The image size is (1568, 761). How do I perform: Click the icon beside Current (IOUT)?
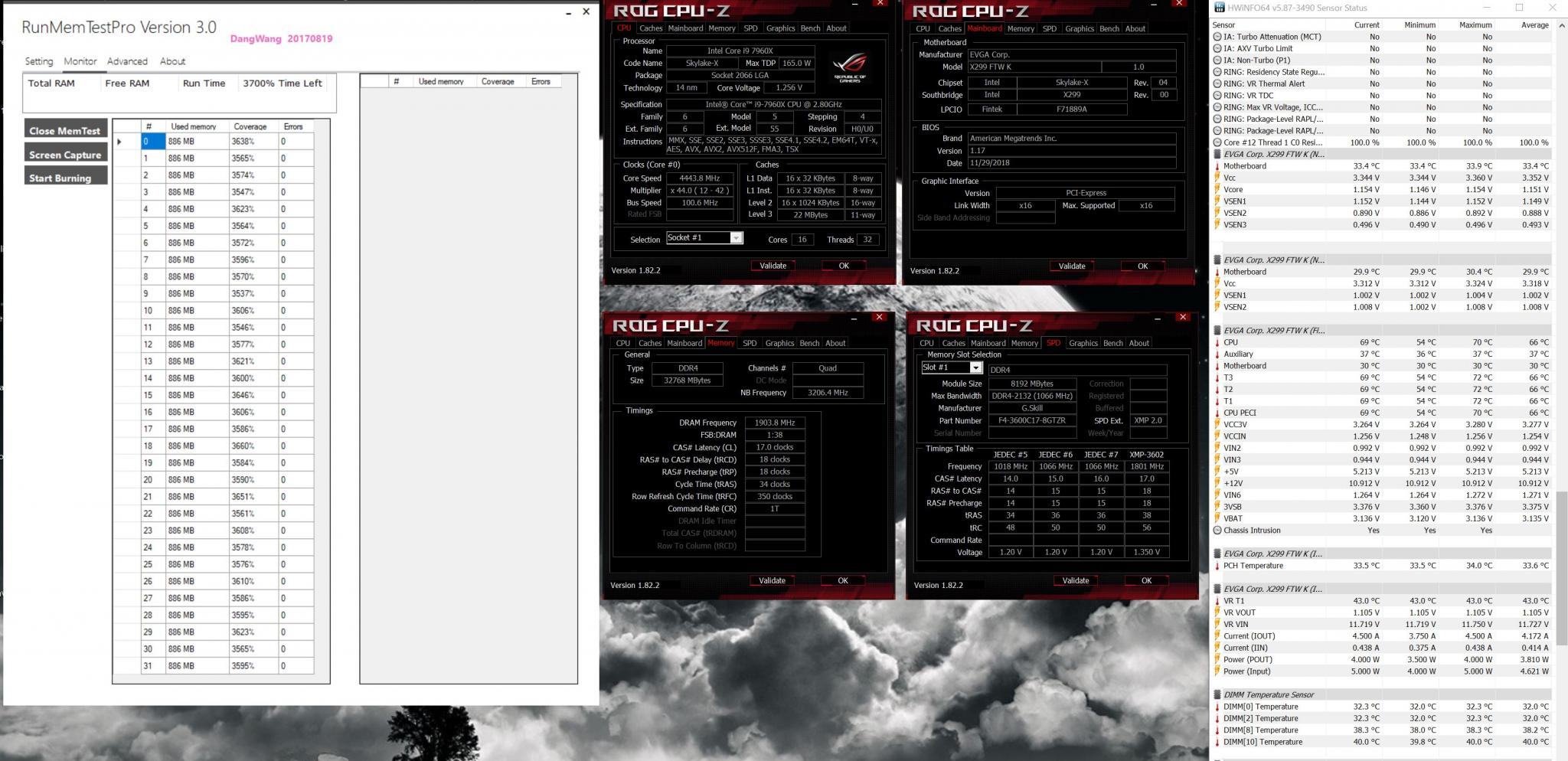click(1217, 636)
